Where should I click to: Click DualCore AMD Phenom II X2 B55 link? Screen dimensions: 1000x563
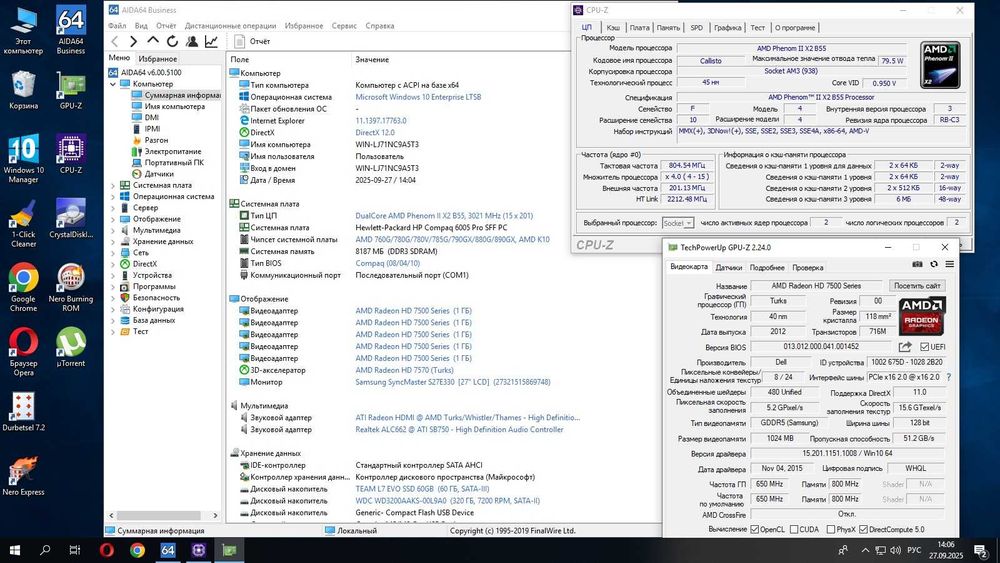pos(444,216)
